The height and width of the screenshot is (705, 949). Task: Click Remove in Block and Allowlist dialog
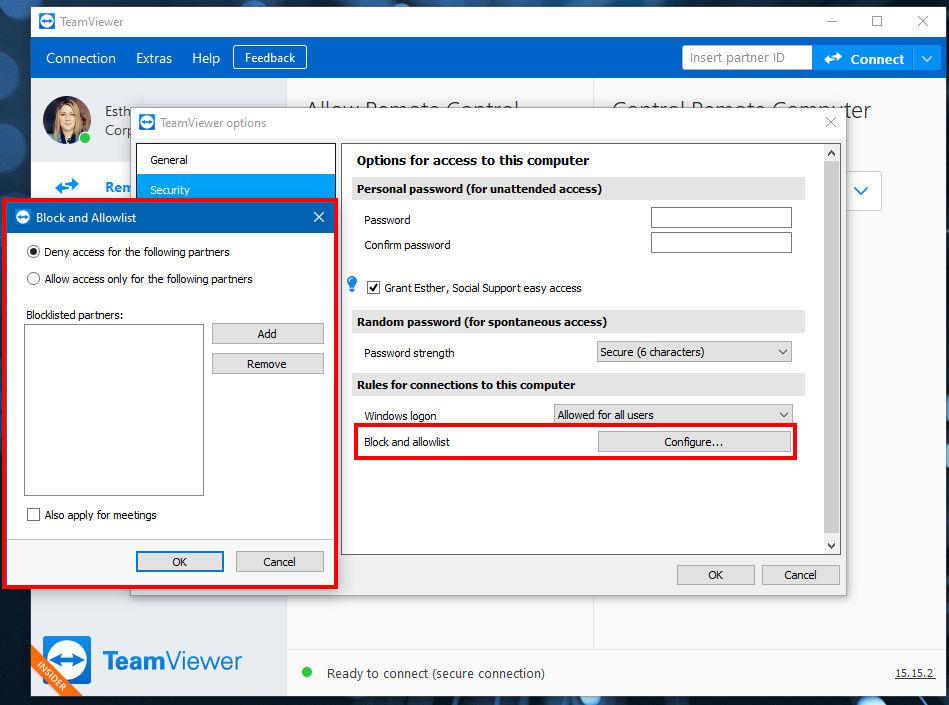click(268, 364)
